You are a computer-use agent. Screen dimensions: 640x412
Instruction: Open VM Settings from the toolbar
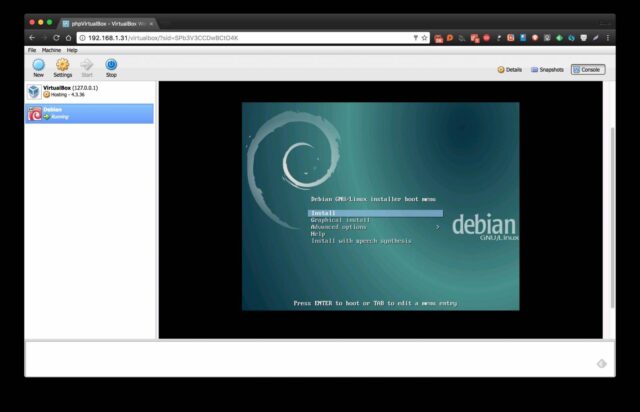[62, 67]
